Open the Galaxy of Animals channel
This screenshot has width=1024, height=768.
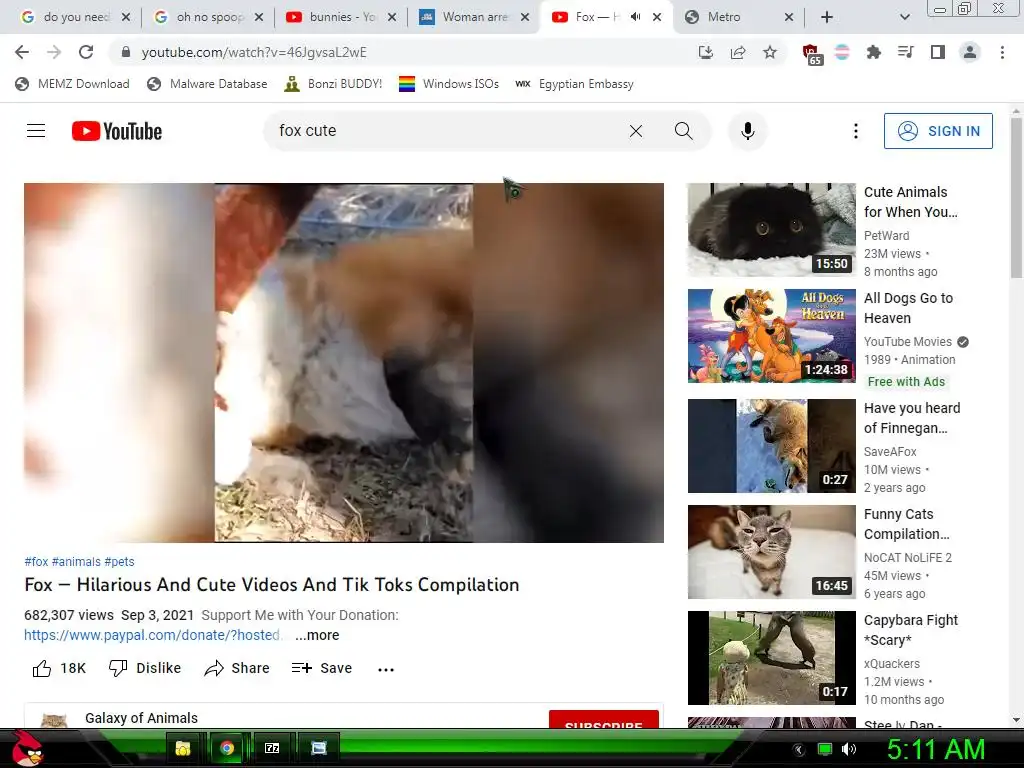click(x=141, y=718)
